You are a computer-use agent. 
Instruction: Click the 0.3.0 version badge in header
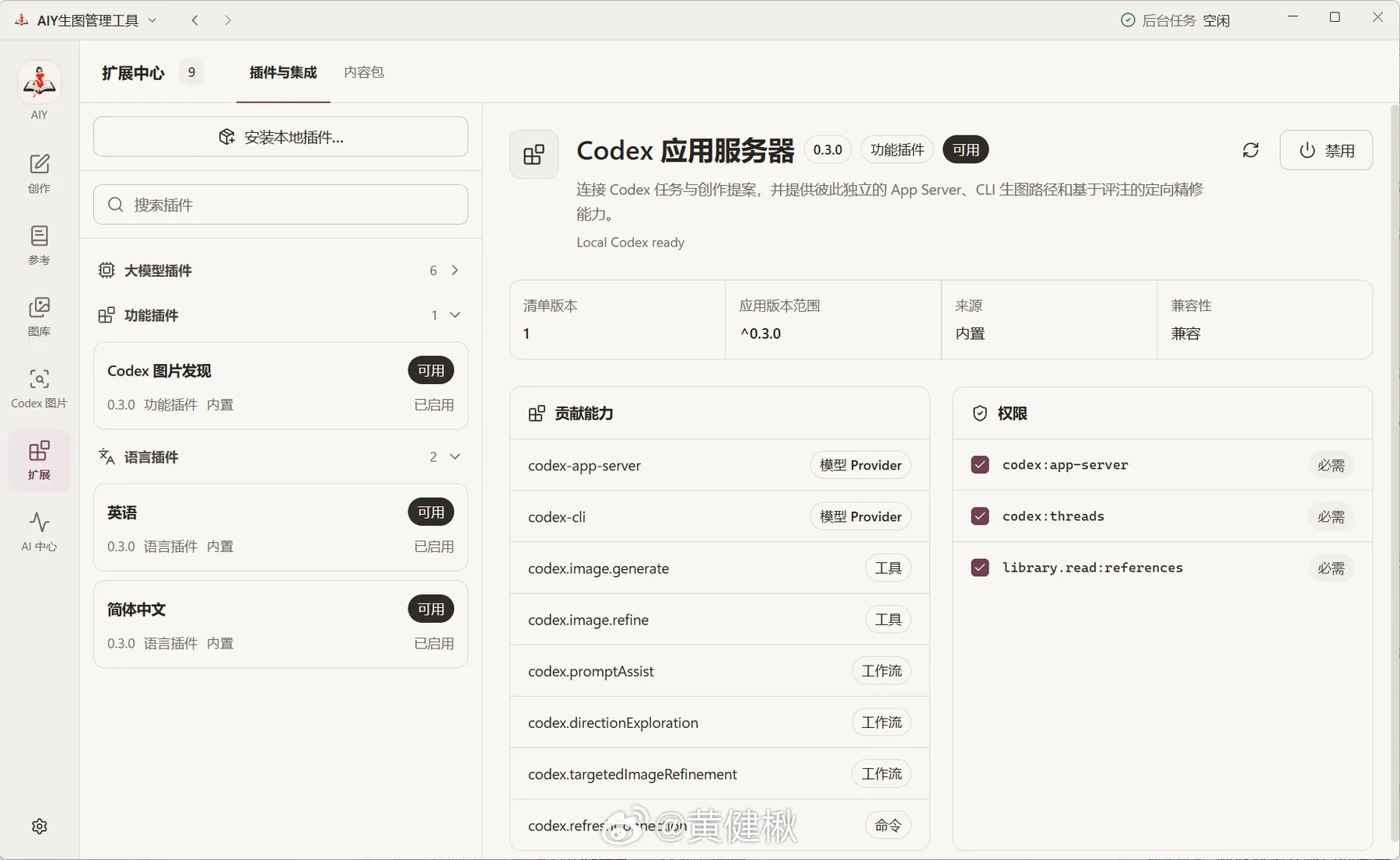pyautogui.click(x=828, y=149)
